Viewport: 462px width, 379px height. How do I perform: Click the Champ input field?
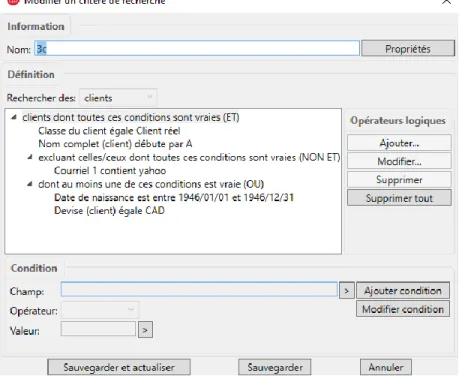coord(199,289)
